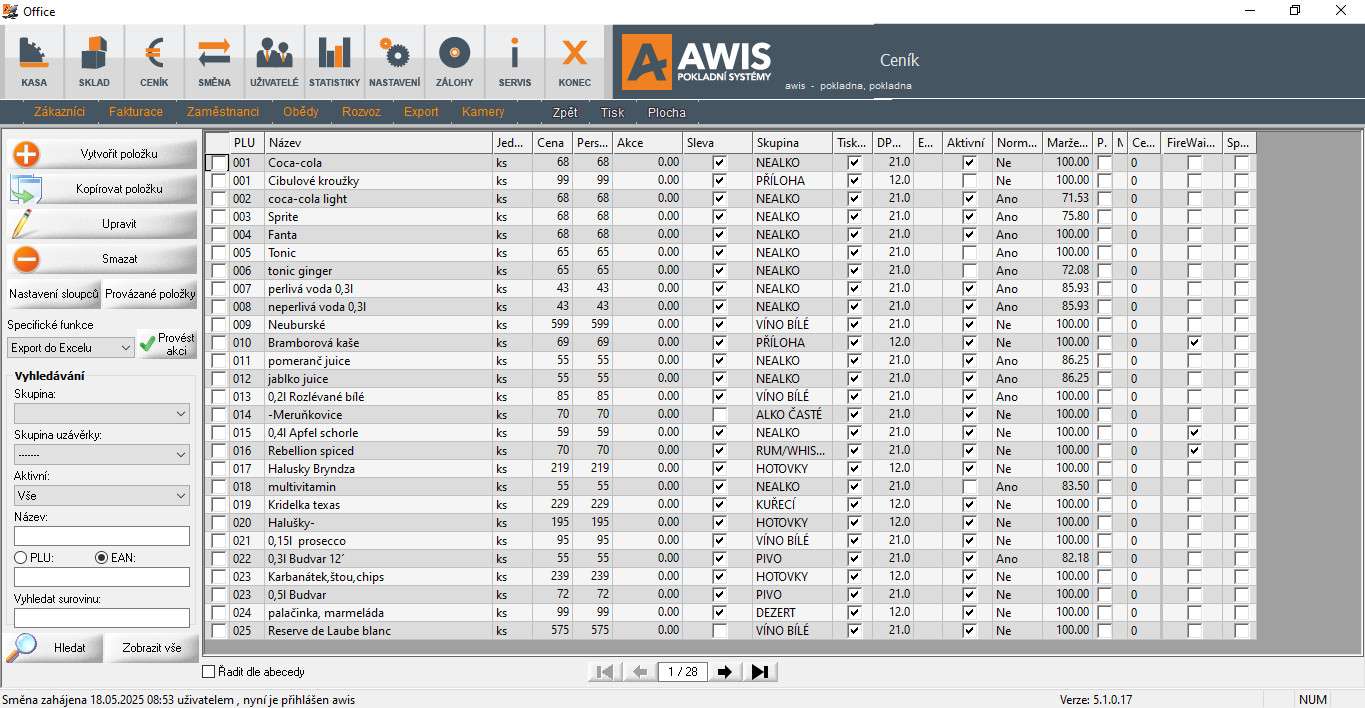Open the Export do Excelu dropdown

[71, 348]
